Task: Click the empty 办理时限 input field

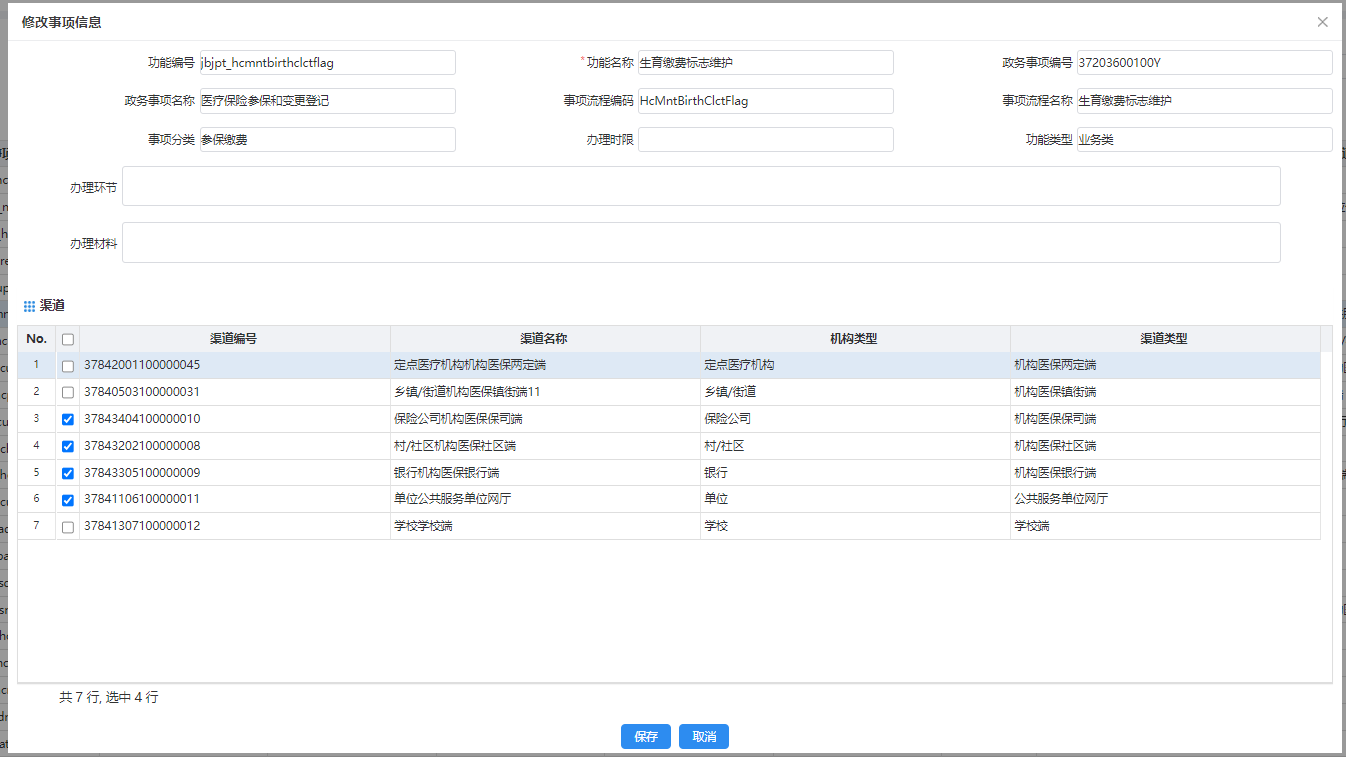Action: (765, 140)
